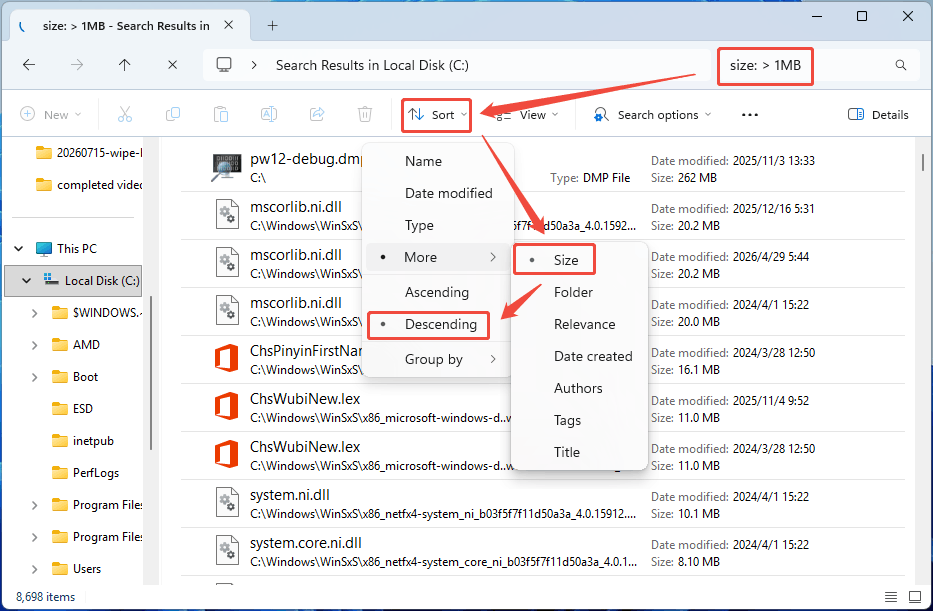Select Size in the More submenu
This screenshot has height=611, width=933.
coord(580,260)
